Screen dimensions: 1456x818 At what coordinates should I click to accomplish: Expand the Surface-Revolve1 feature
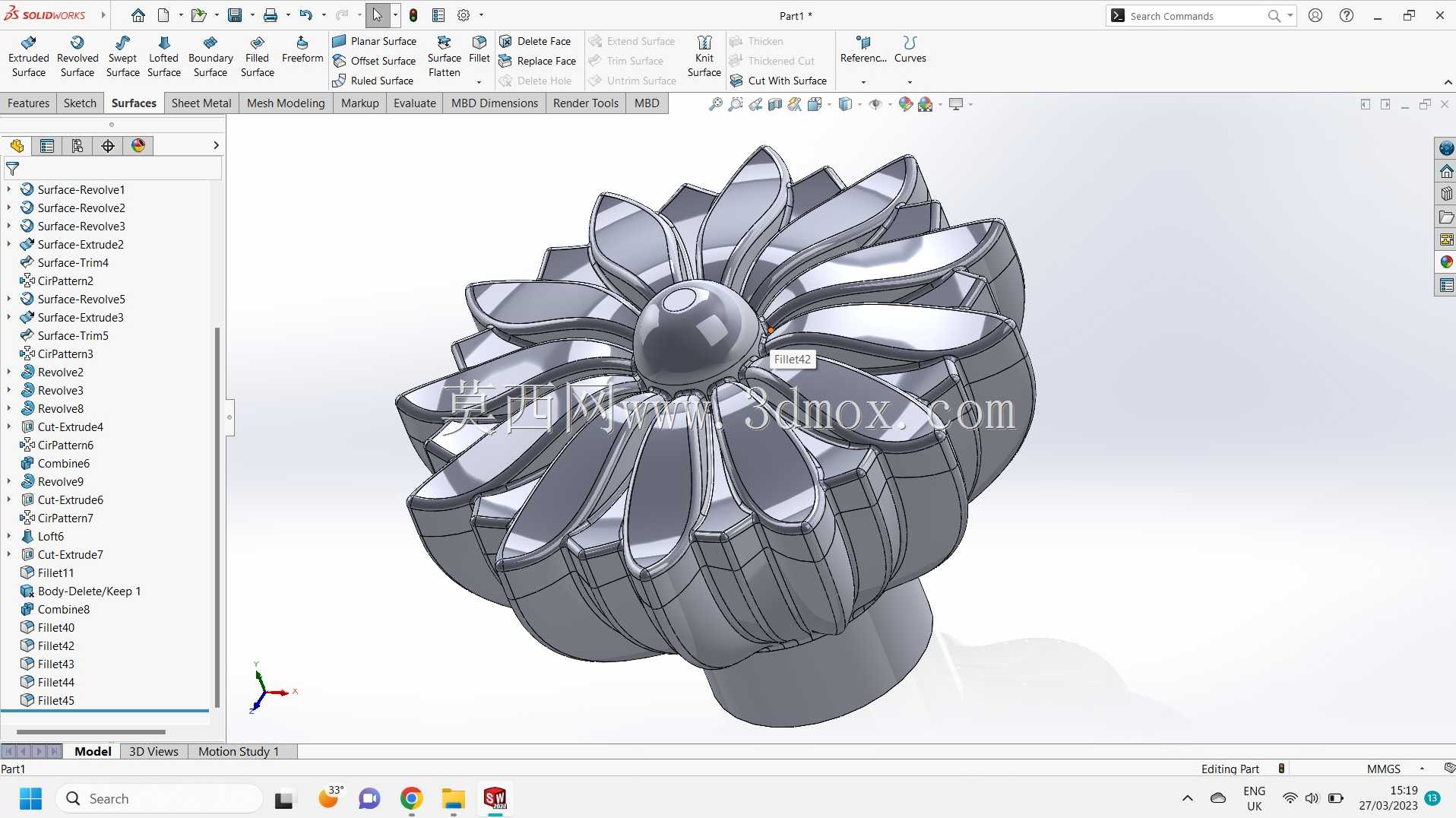pyautogui.click(x=9, y=189)
